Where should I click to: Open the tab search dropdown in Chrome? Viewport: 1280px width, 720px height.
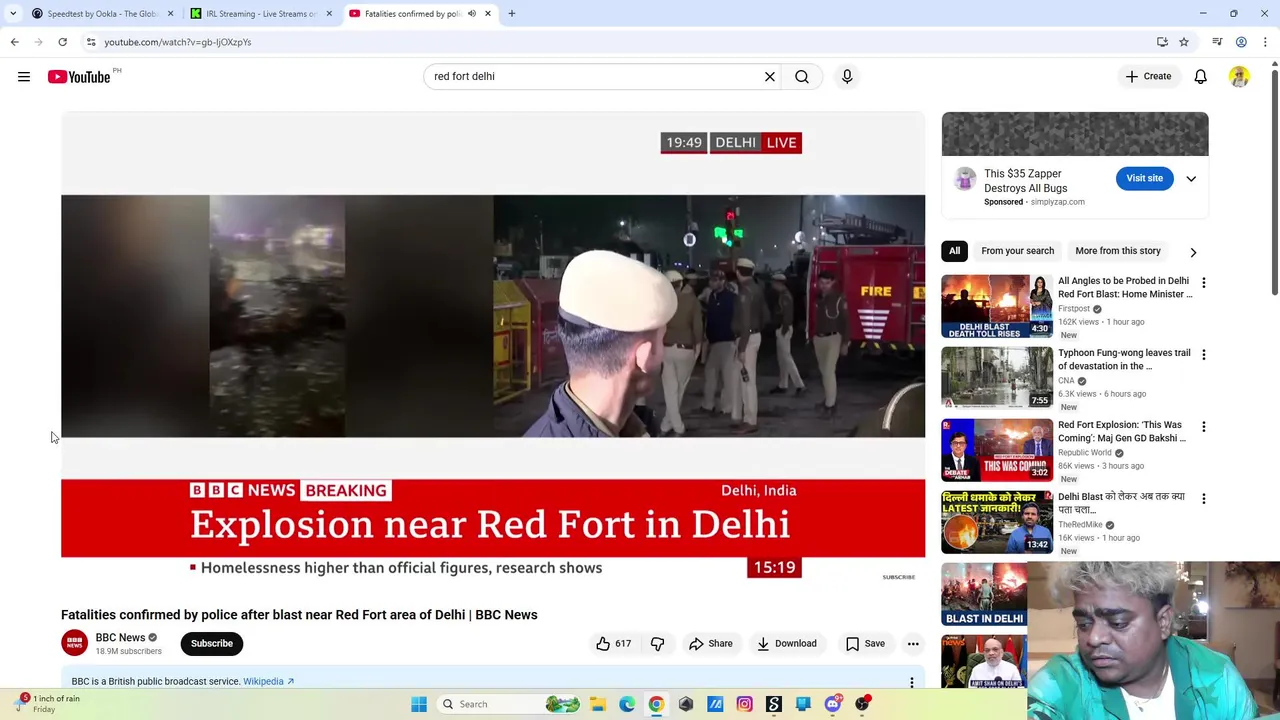[x=13, y=13]
